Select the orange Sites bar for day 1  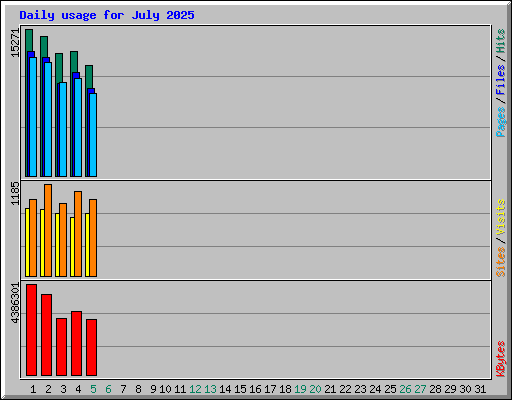[x=33, y=238]
